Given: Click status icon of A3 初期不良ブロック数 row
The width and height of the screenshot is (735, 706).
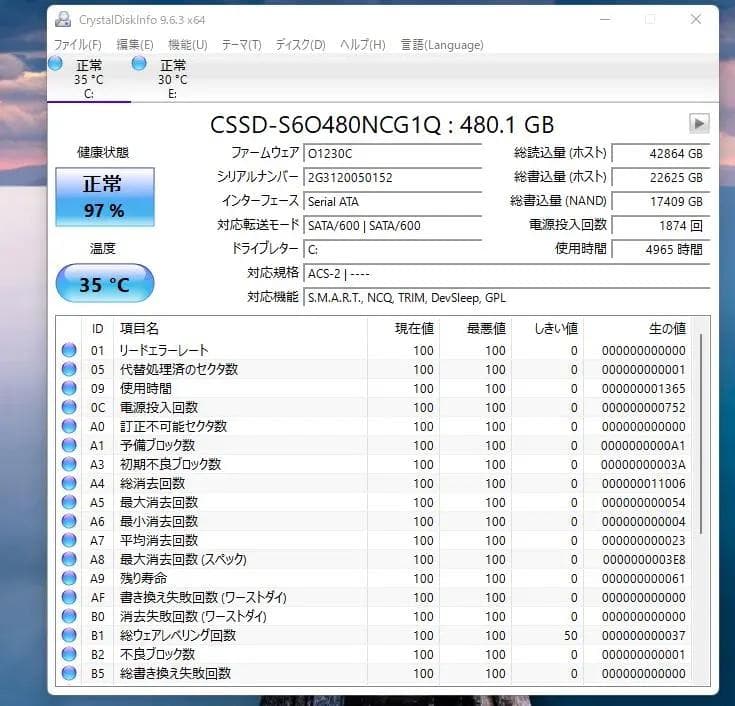Looking at the screenshot, I should click(x=69, y=464).
